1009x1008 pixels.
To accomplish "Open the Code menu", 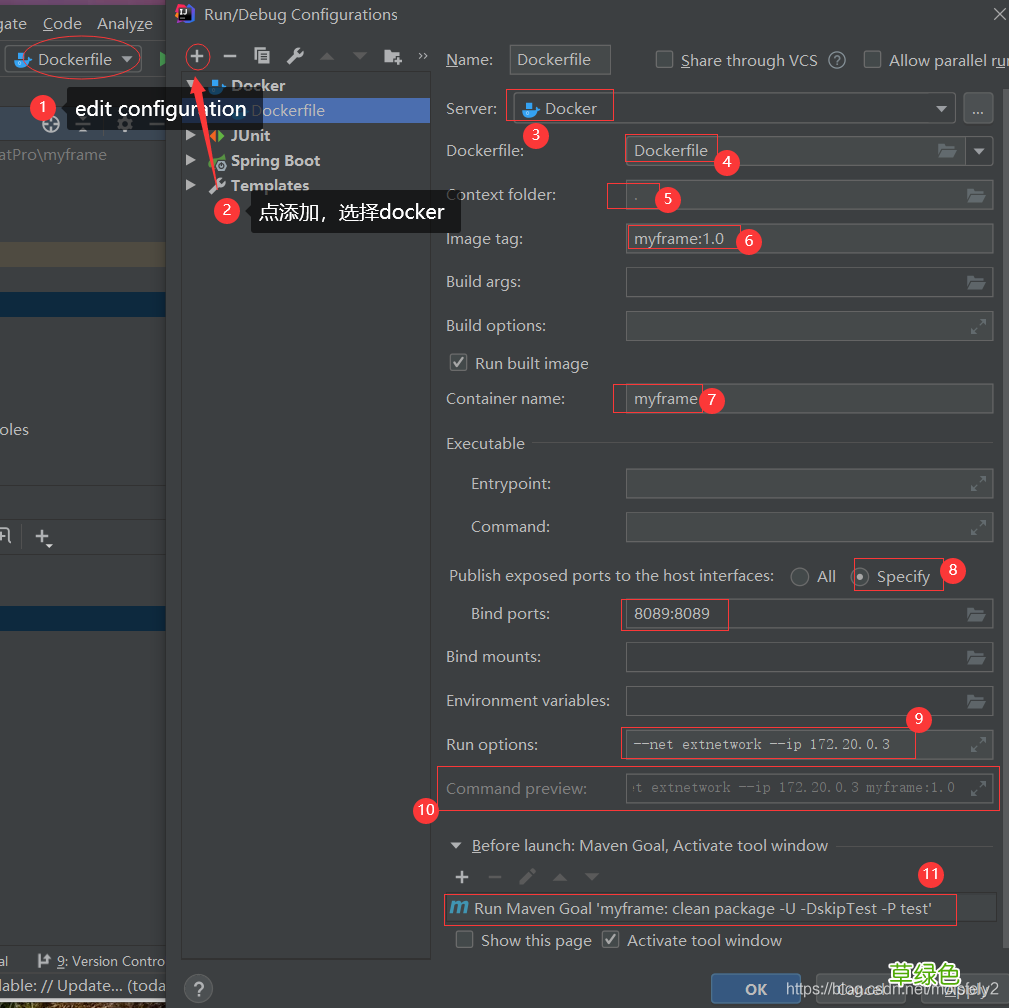I will (x=62, y=24).
